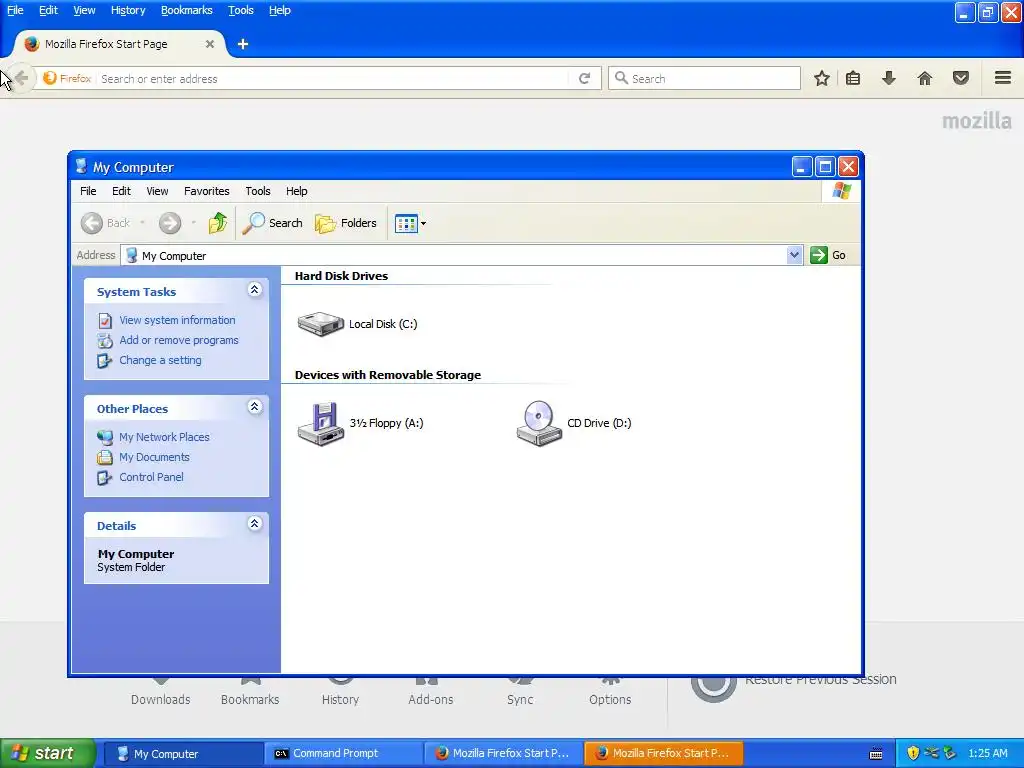This screenshot has width=1024, height=768.
Task: Open Firefox Bookmarks menu
Action: [x=187, y=10]
